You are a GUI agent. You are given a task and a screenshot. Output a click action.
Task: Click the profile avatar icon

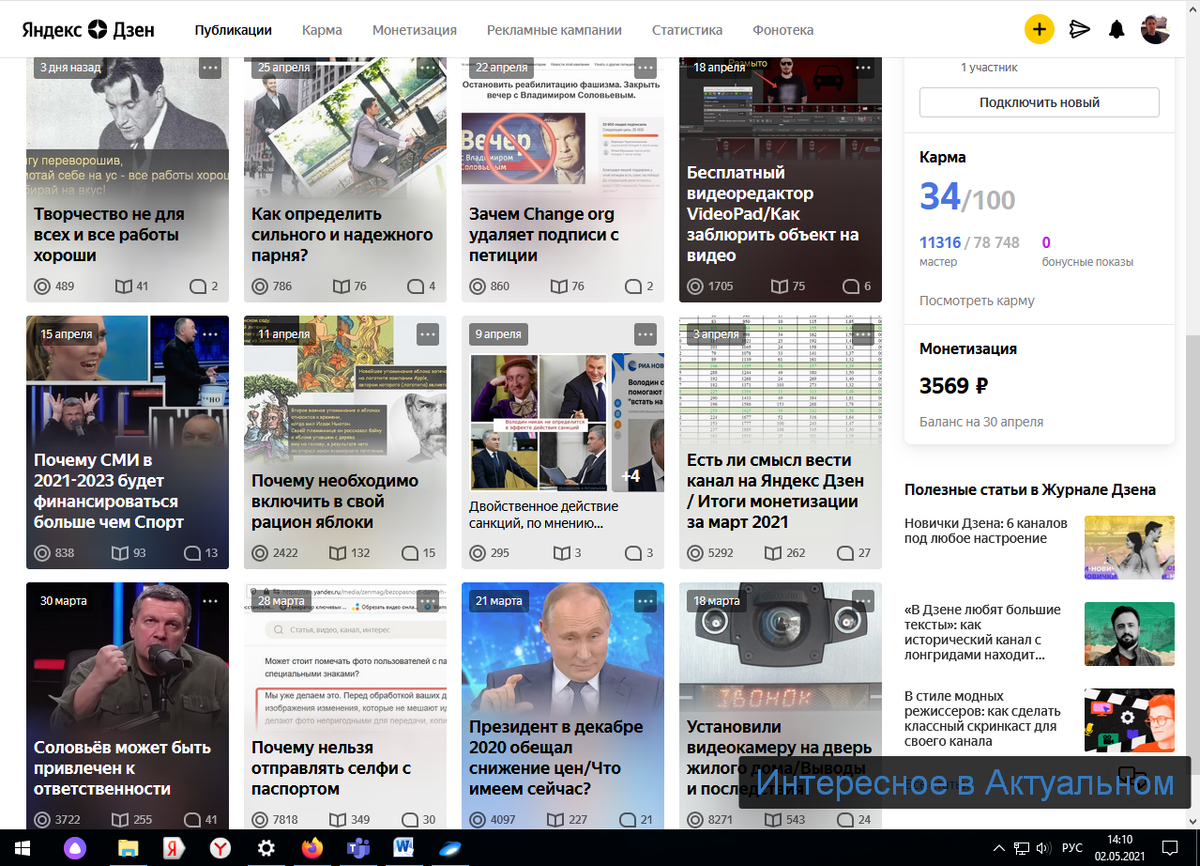(1155, 29)
